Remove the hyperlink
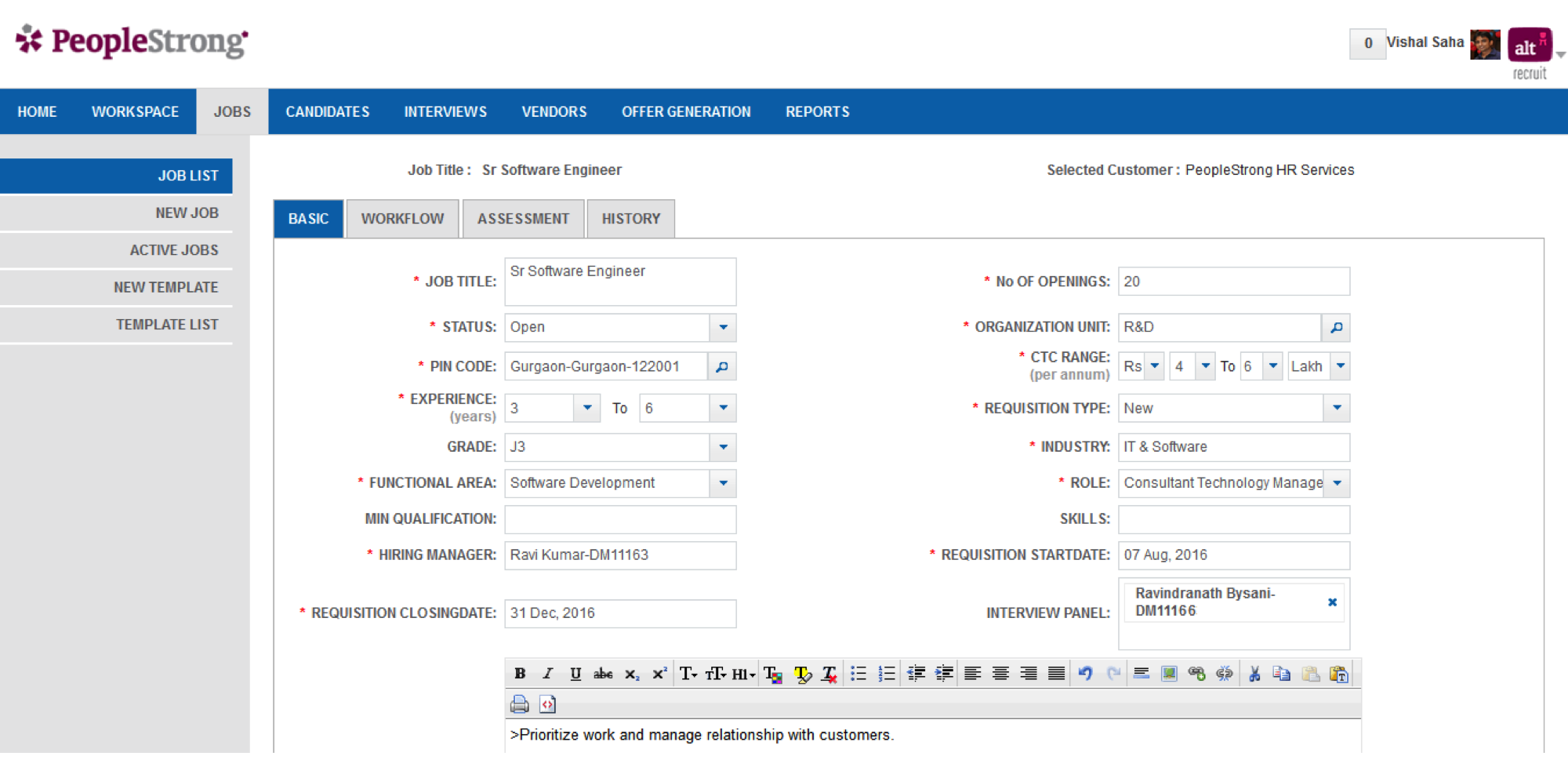1568x760 pixels. (x=1225, y=674)
